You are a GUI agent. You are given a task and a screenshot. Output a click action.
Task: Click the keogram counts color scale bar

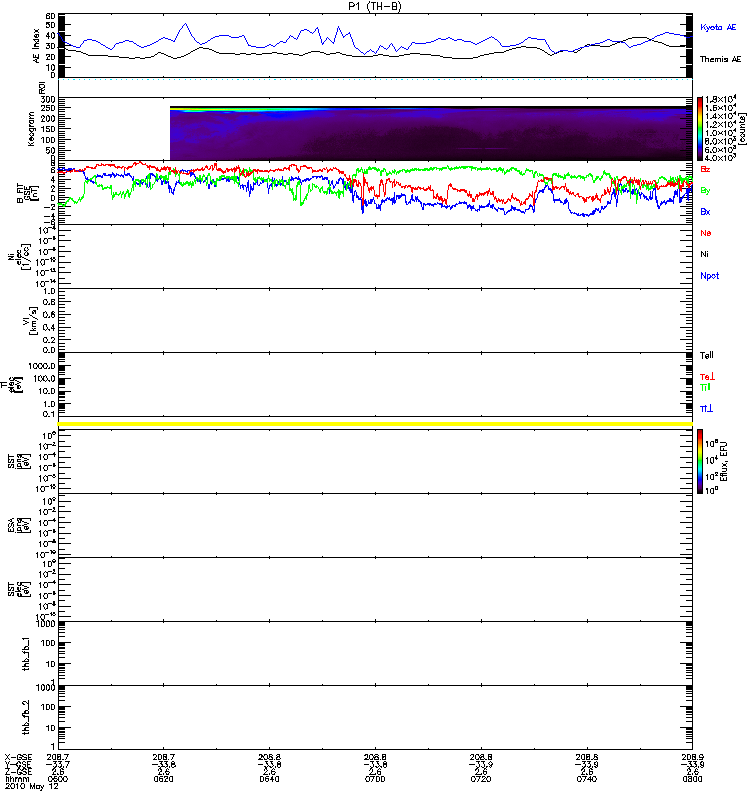[700, 129]
